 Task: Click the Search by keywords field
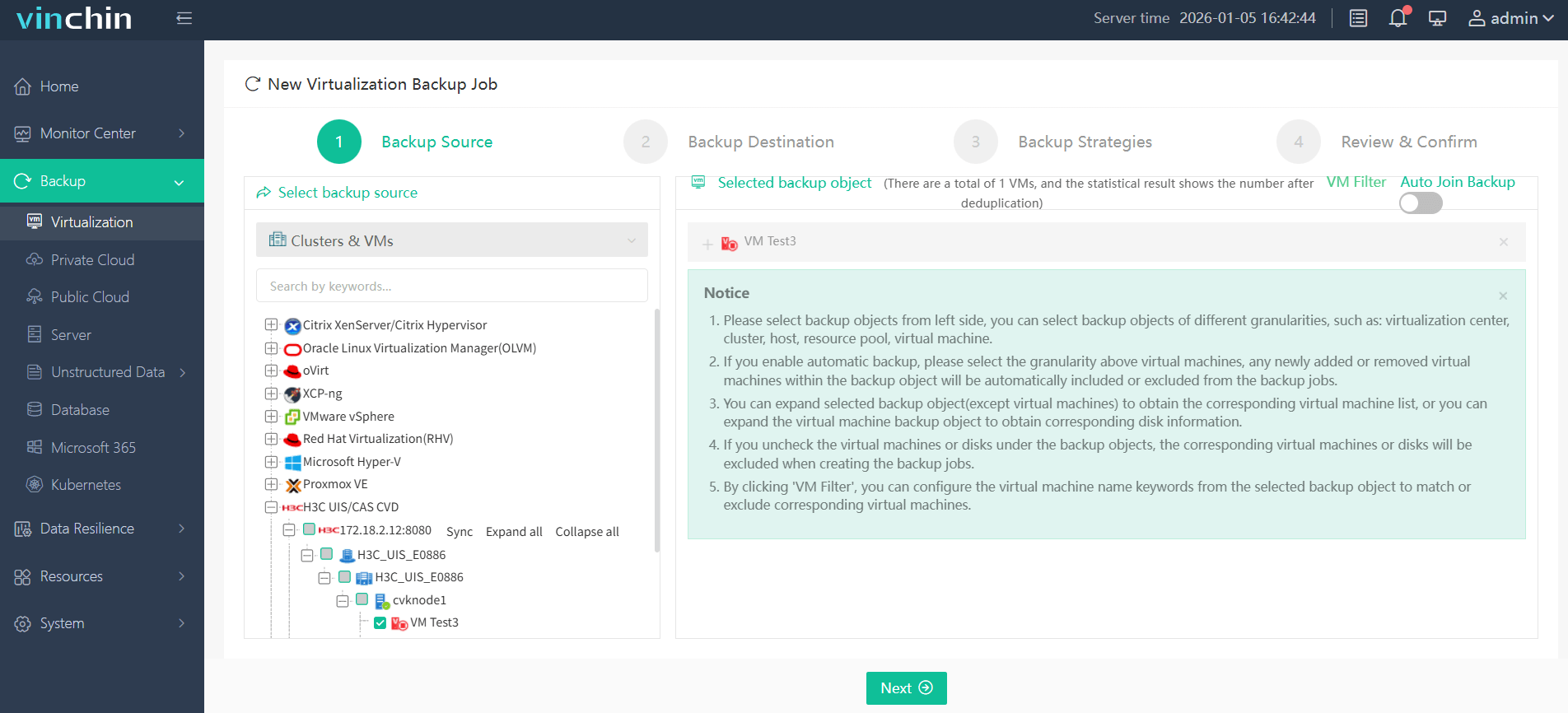(x=451, y=287)
